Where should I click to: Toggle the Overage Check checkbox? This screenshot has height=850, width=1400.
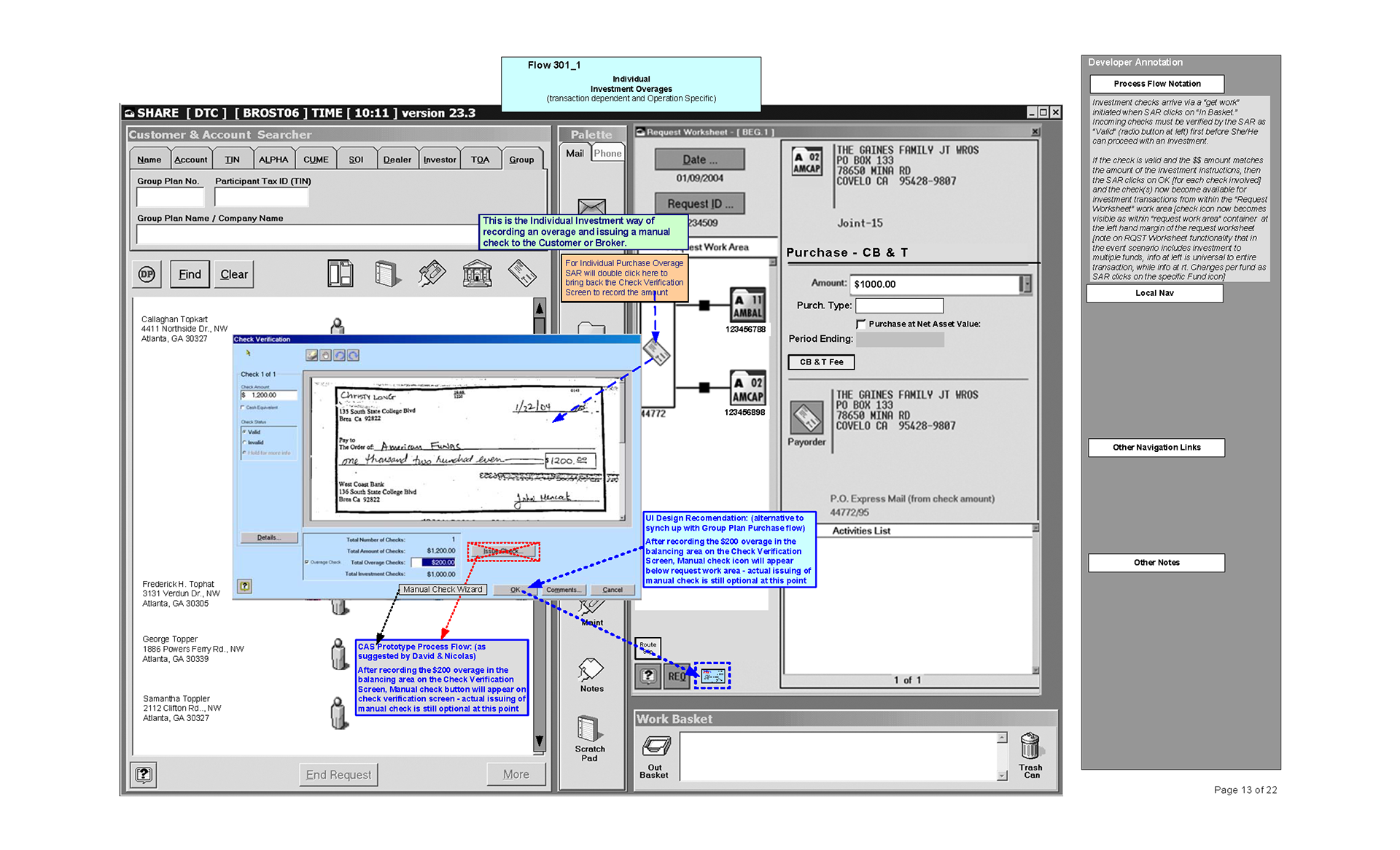pyautogui.click(x=306, y=562)
